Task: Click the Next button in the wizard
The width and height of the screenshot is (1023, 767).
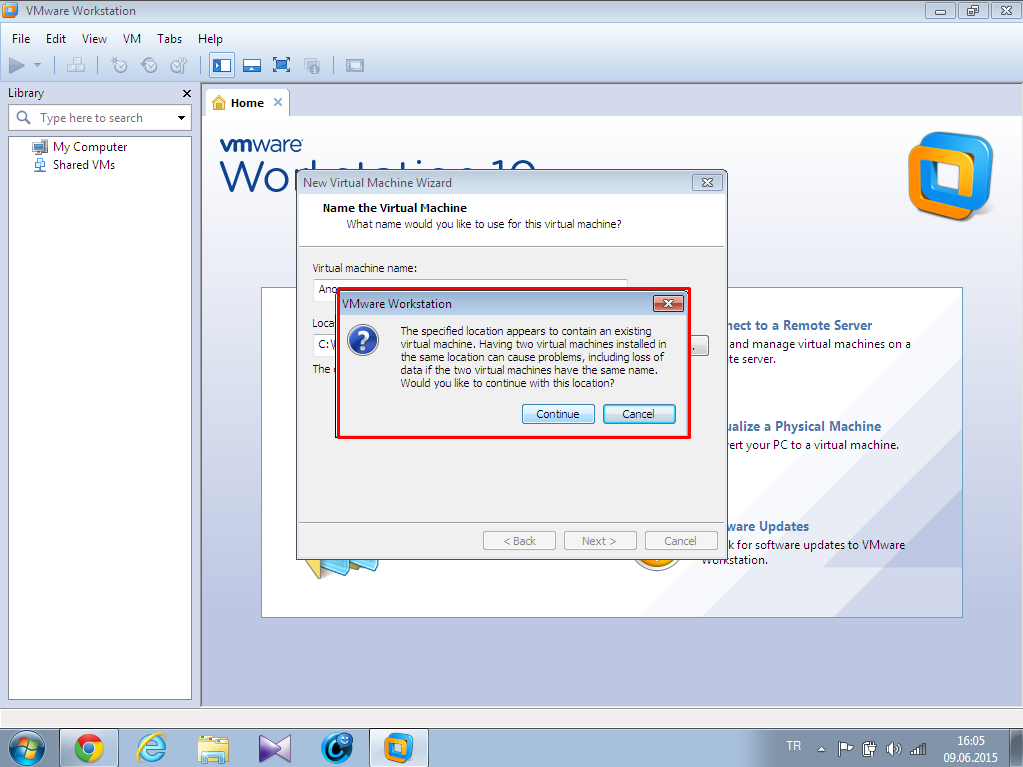Action: 599,541
